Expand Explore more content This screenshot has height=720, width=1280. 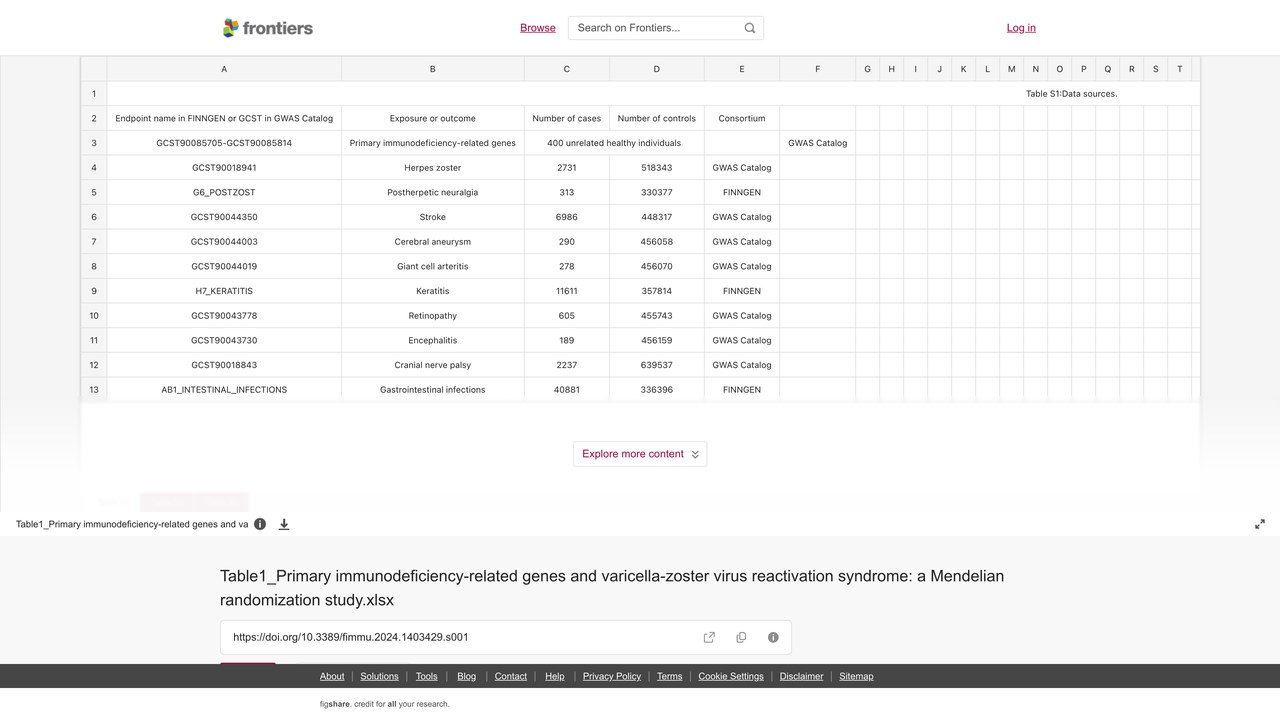[640, 454]
